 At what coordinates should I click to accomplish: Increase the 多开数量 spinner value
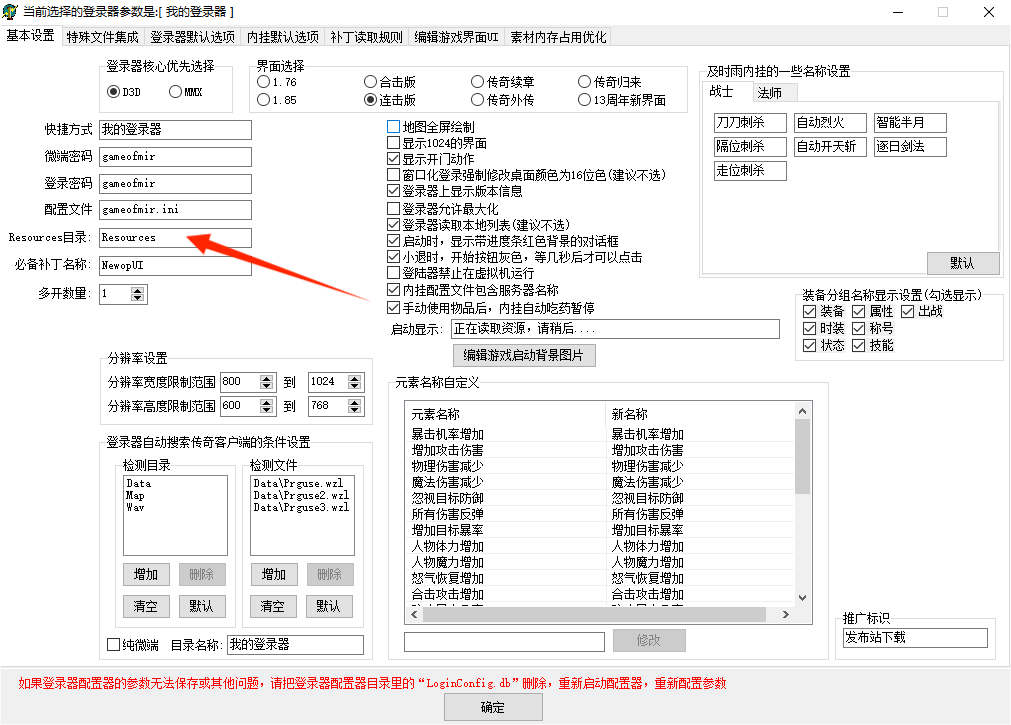[x=138, y=290]
